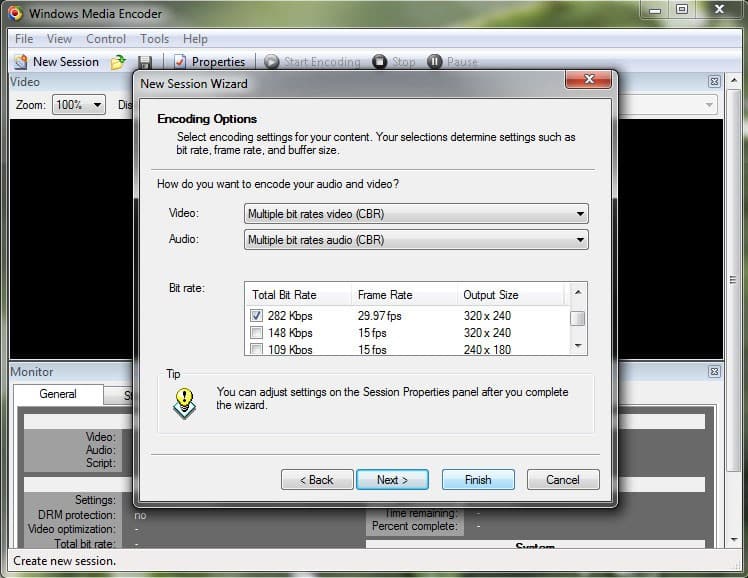The width and height of the screenshot is (748, 578).
Task: Click the Finish button in the wizard
Action: click(x=478, y=479)
